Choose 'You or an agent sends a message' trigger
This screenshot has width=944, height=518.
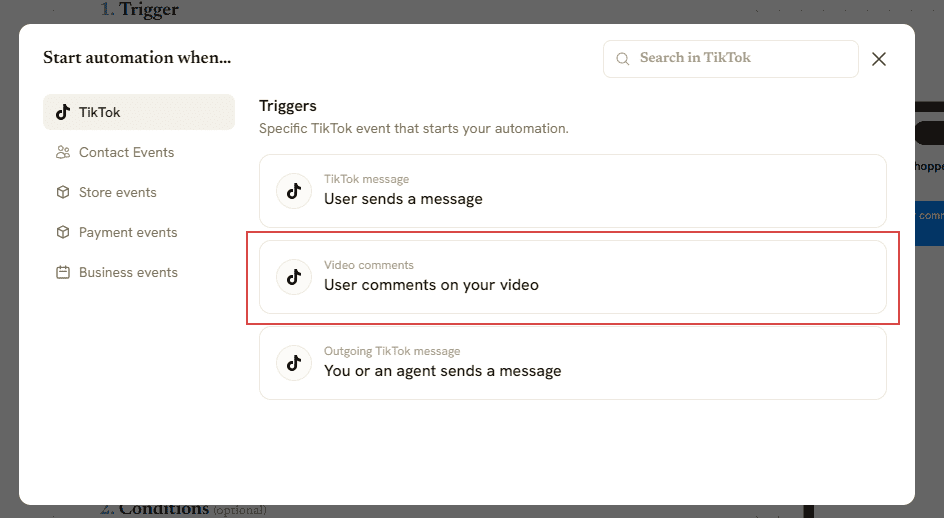[x=573, y=363]
